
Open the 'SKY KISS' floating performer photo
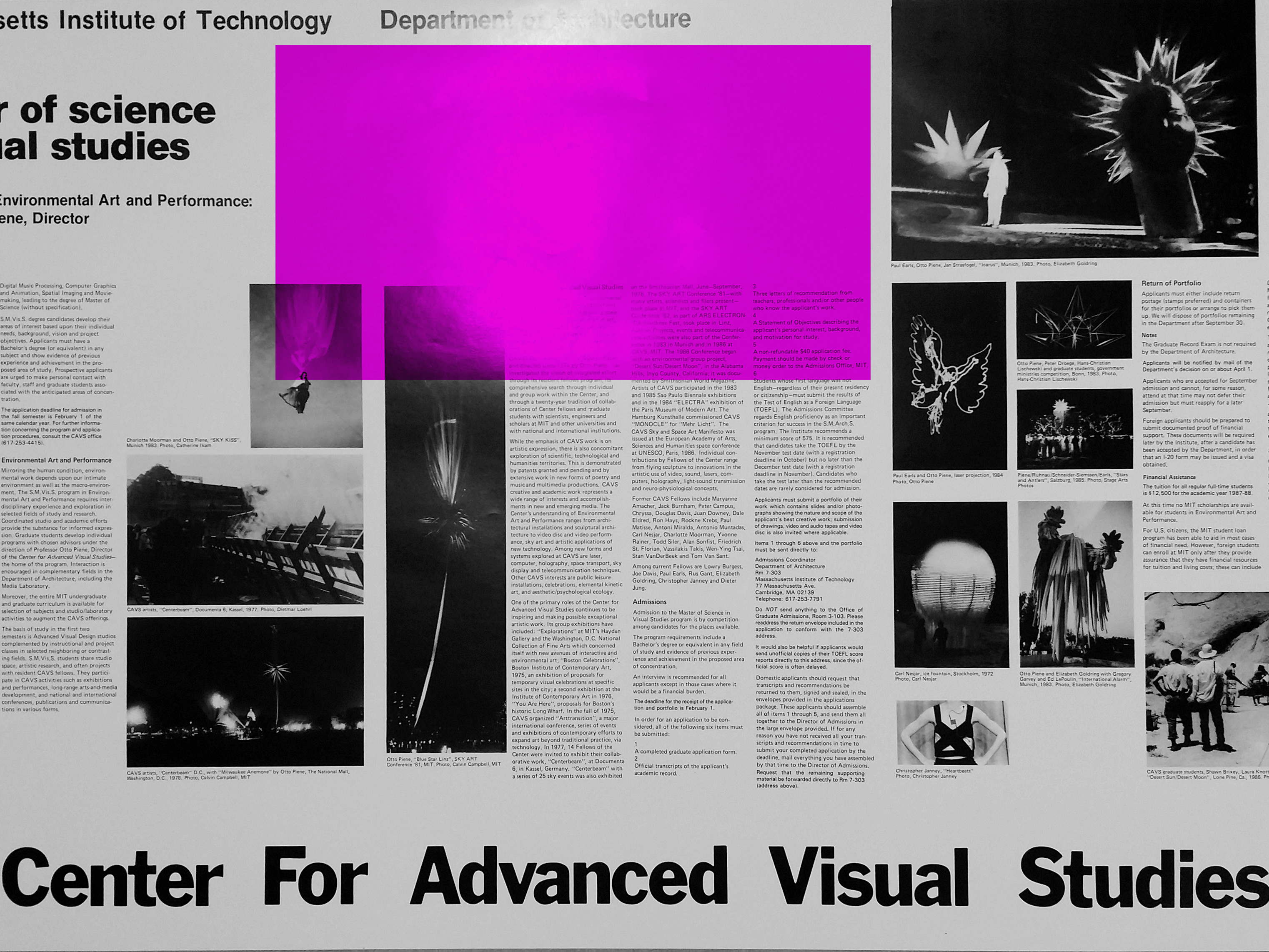pyautogui.click(x=306, y=366)
